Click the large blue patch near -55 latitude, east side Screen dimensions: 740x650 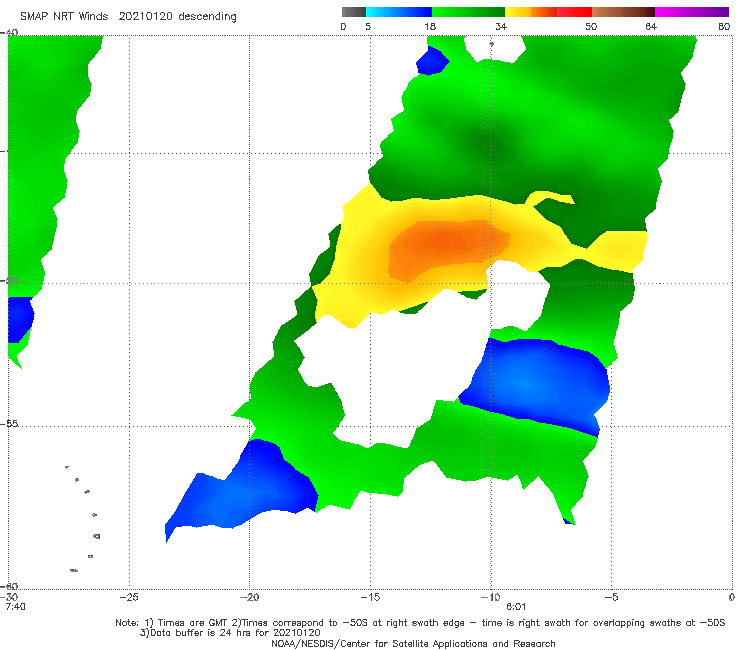point(536,385)
